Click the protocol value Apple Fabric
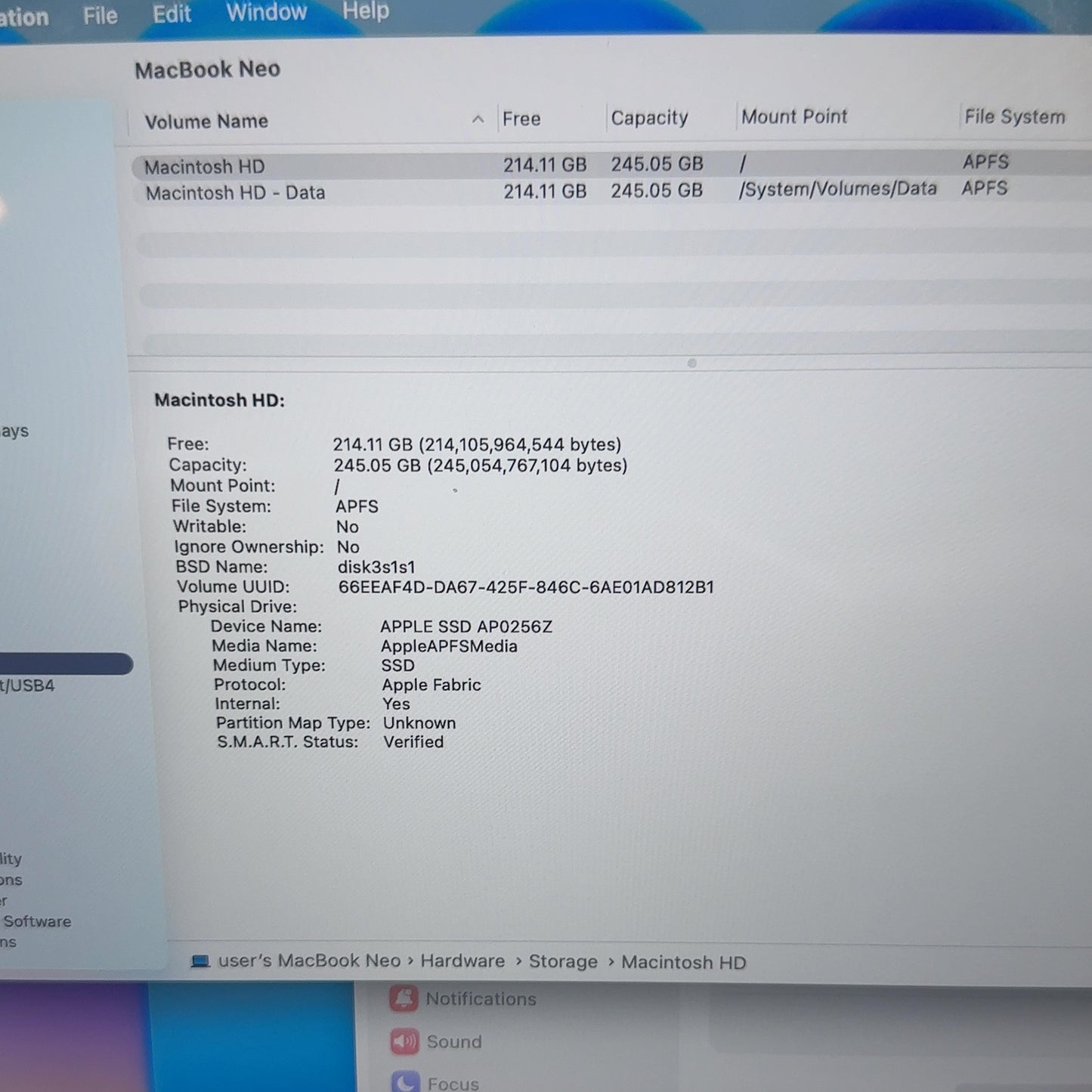 (x=432, y=685)
